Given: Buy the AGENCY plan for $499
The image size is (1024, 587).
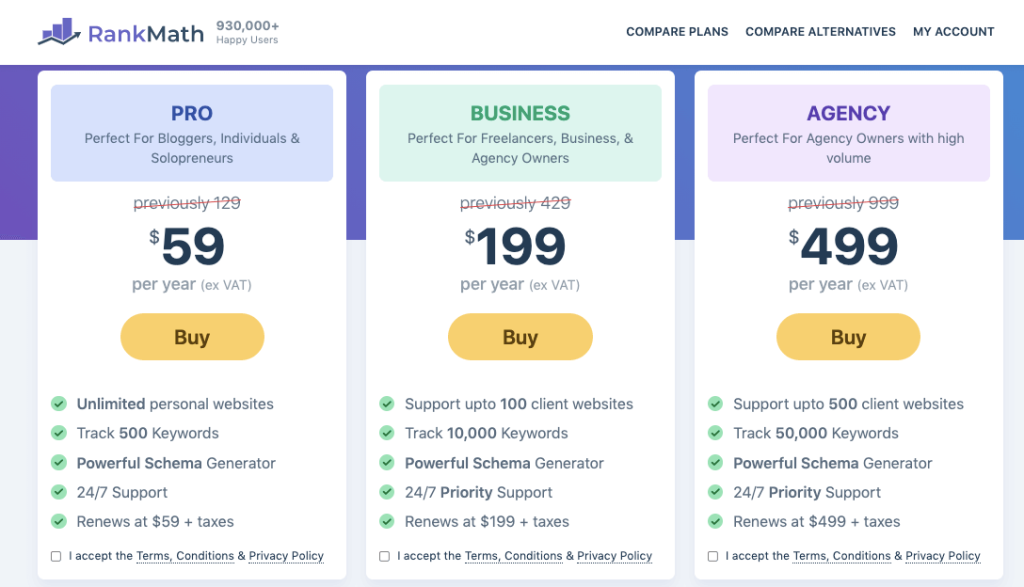Looking at the screenshot, I should coord(848,337).
